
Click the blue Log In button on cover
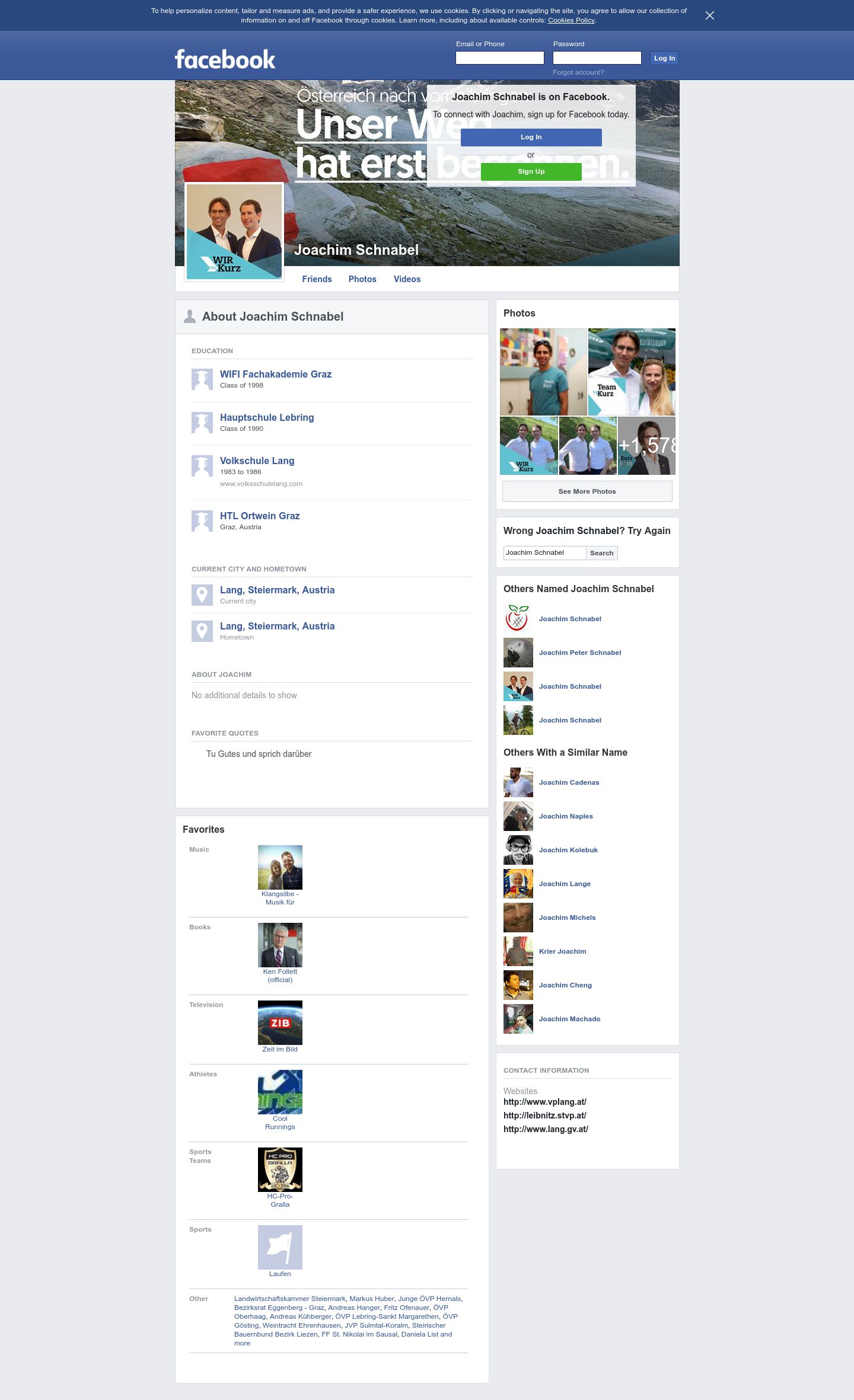[x=531, y=137]
